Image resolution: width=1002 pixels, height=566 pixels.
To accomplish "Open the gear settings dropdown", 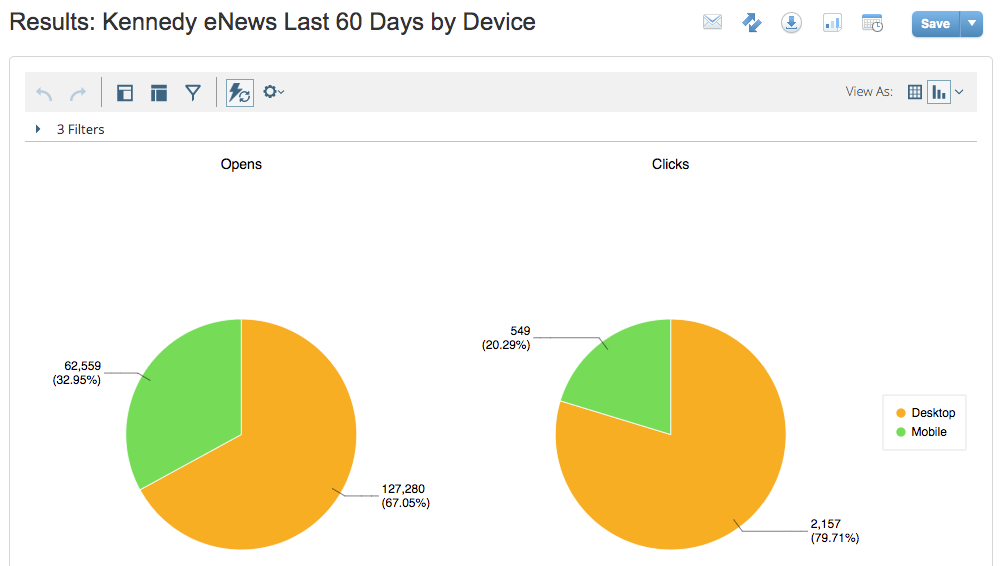I will click(x=274, y=92).
